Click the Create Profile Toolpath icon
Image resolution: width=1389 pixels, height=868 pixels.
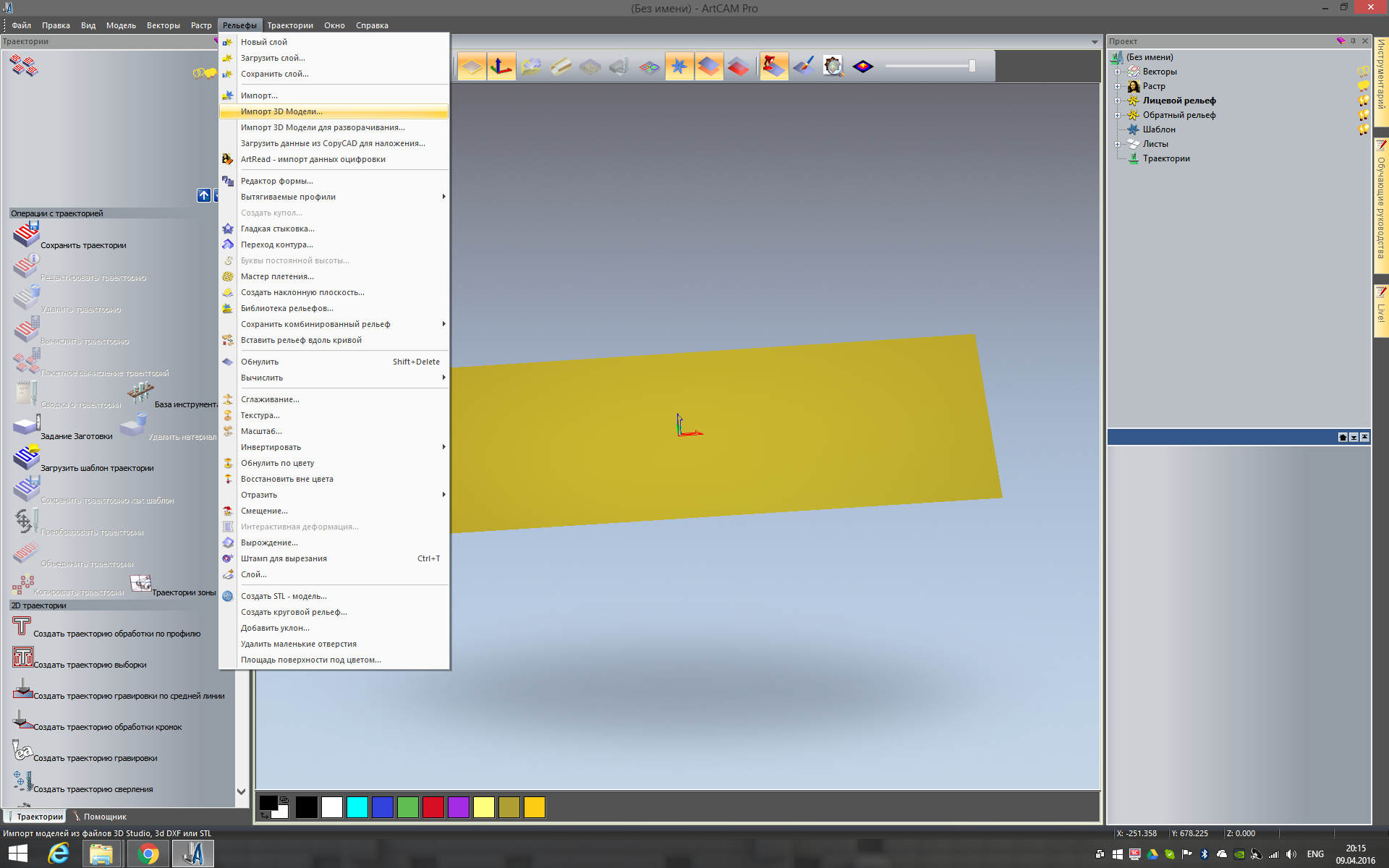[x=22, y=626]
